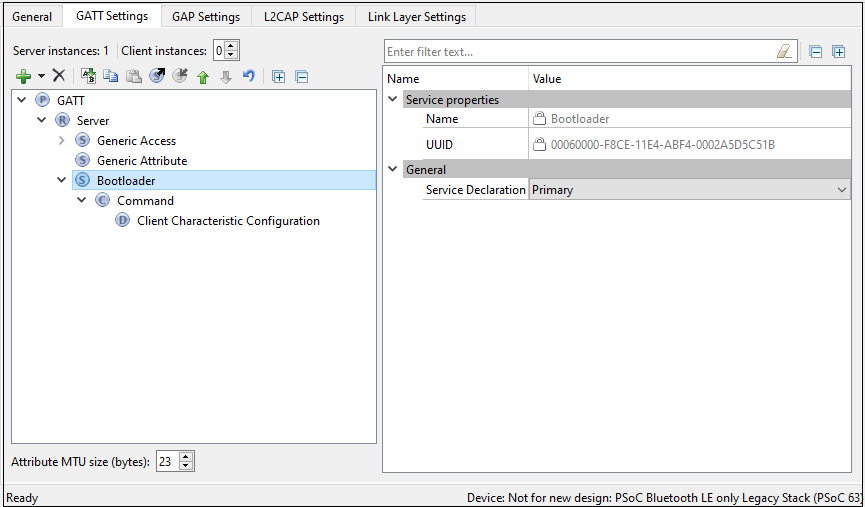Clear filter text with eraser icon
This screenshot has width=865, height=507.
[784, 51]
